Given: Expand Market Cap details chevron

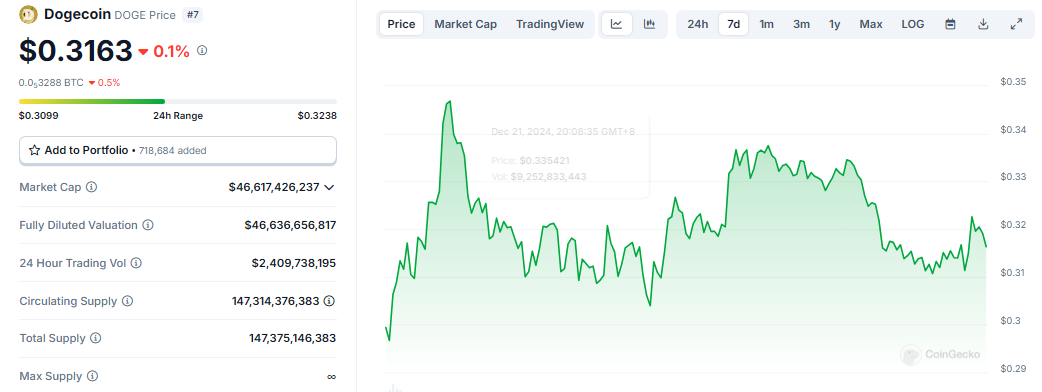Looking at the screenshot, I should click(329, 187).
